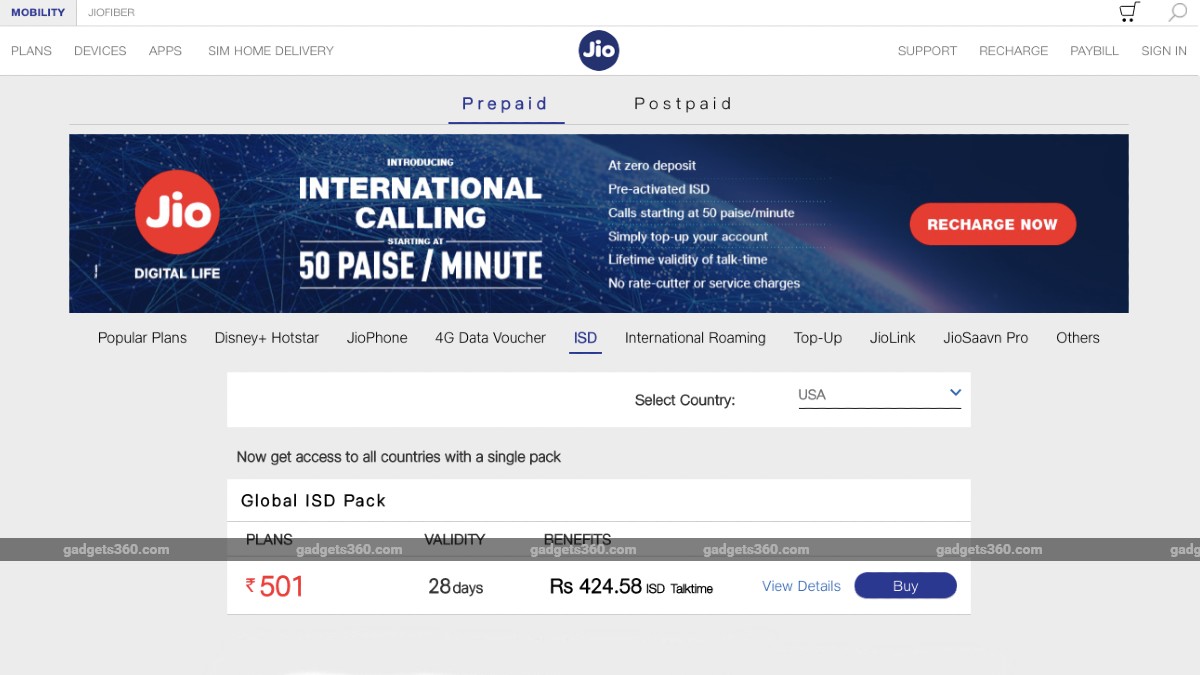View Details of the Rs 501 plan
1200x675 pixels.
click(800, 586)
